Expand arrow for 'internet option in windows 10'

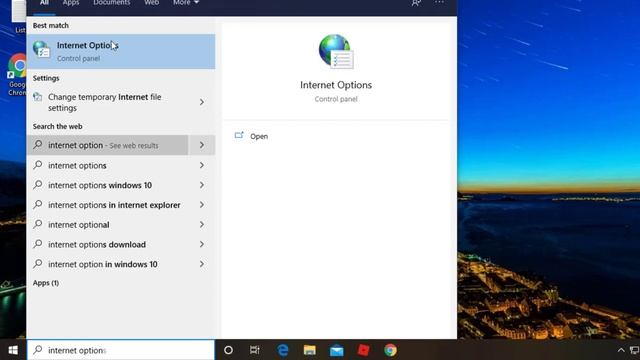click(x=202, y=264)
